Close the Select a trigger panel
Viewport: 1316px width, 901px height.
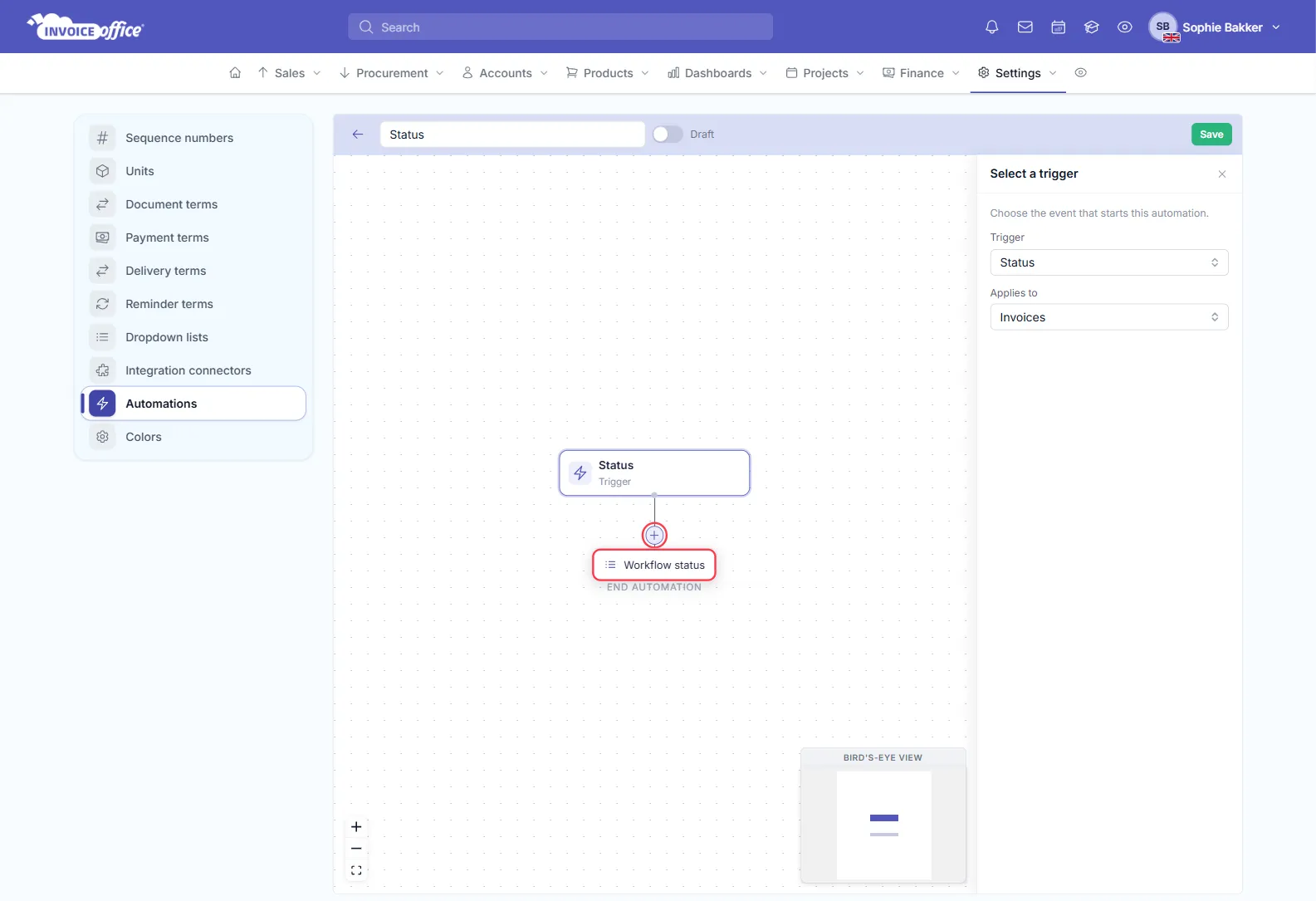point(1222,174)
